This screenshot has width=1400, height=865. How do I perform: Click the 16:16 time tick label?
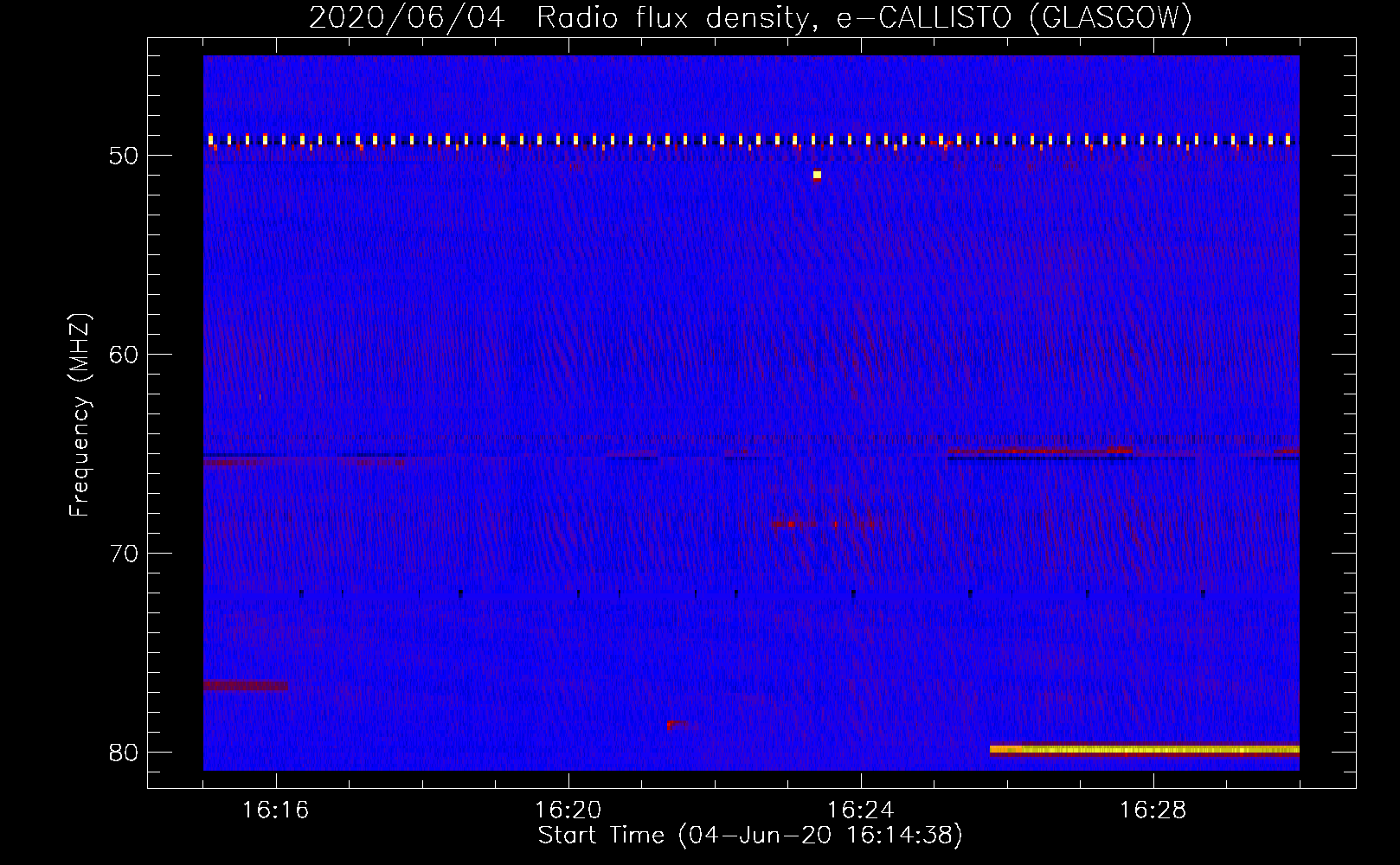275,811
